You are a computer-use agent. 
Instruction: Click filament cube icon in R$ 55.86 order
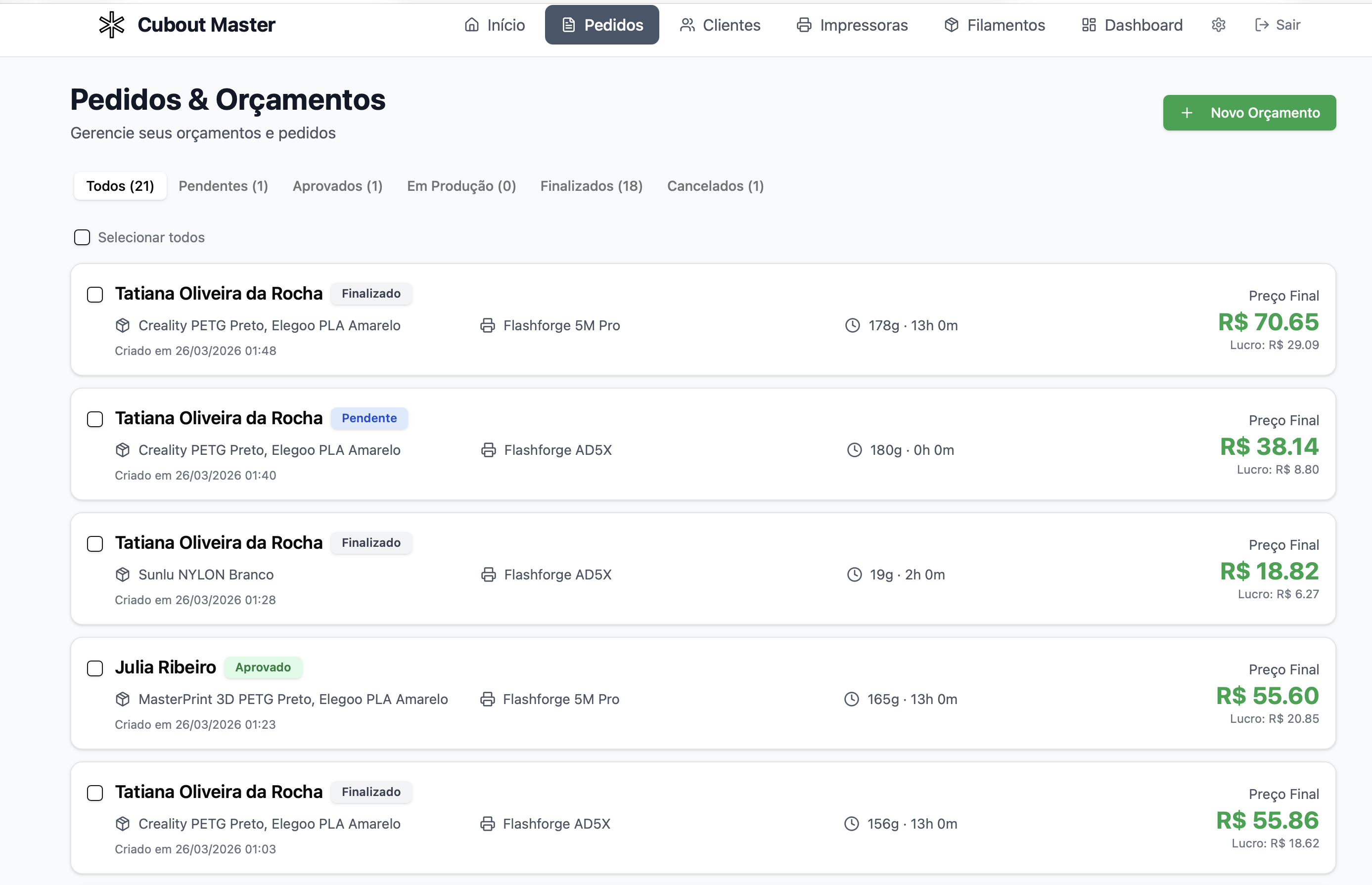[123, 824]
